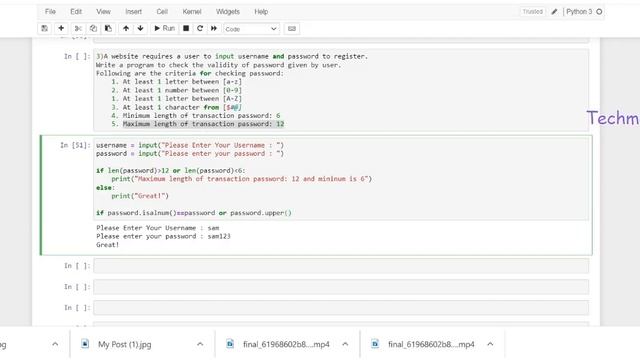Move selected cell up arrow
This screenshot has width=640, height=360.
(x=126, y=28)
